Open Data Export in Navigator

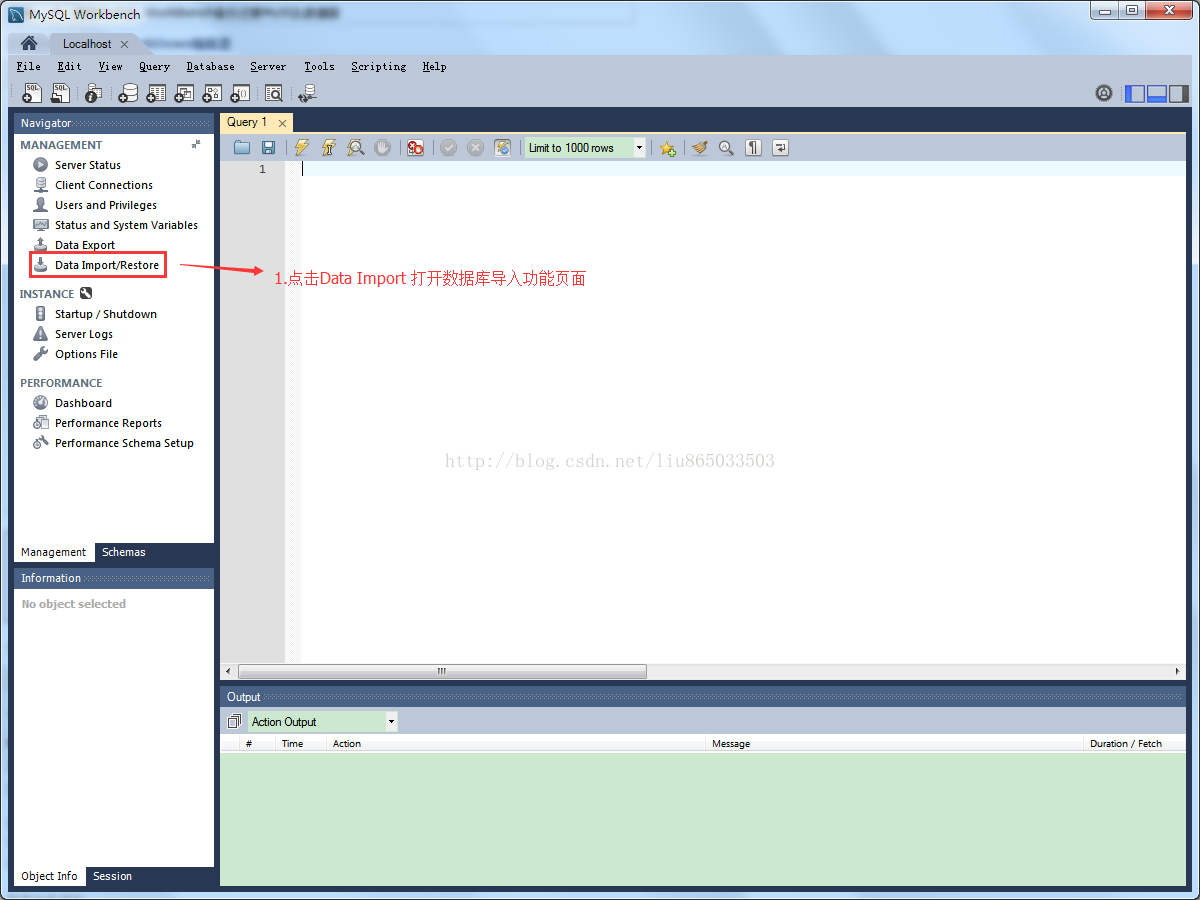click(x=85, y=245)
